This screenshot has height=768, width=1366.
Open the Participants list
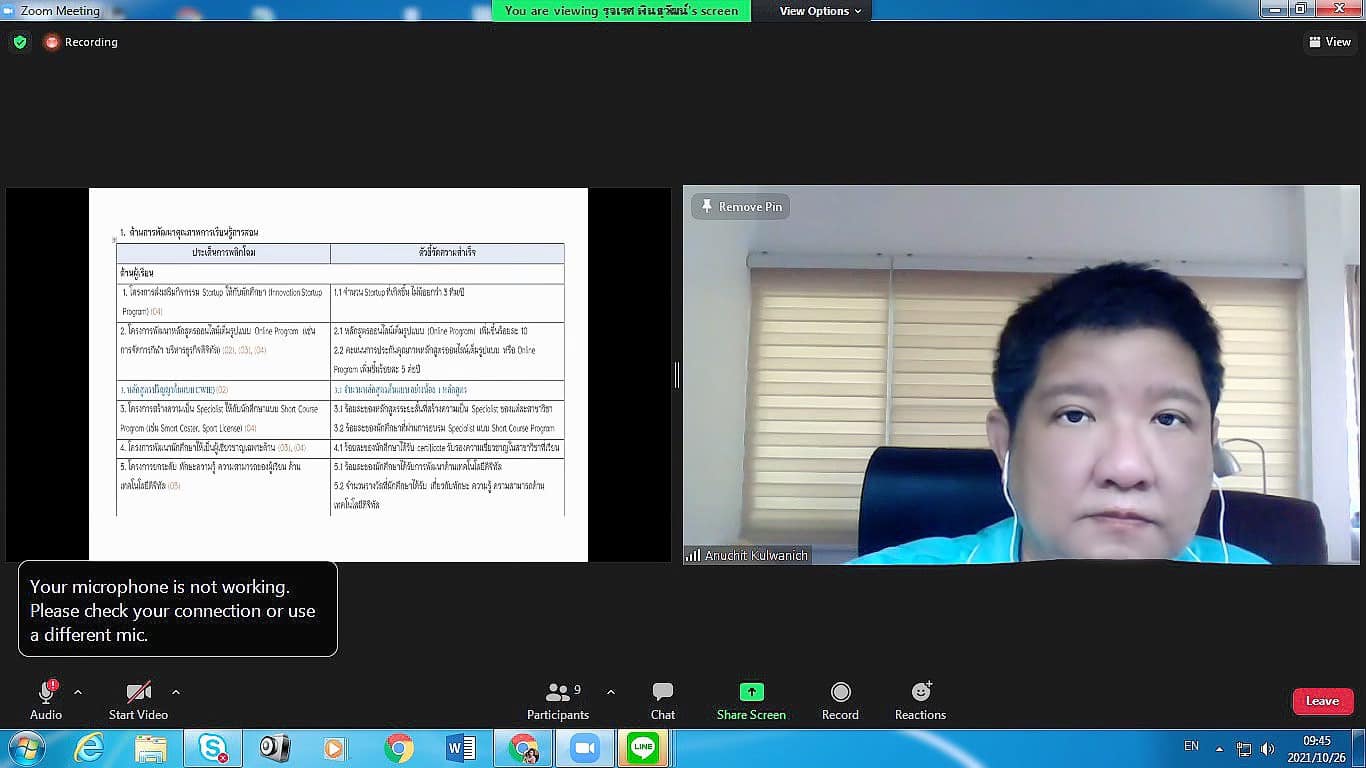coord(558,700)
